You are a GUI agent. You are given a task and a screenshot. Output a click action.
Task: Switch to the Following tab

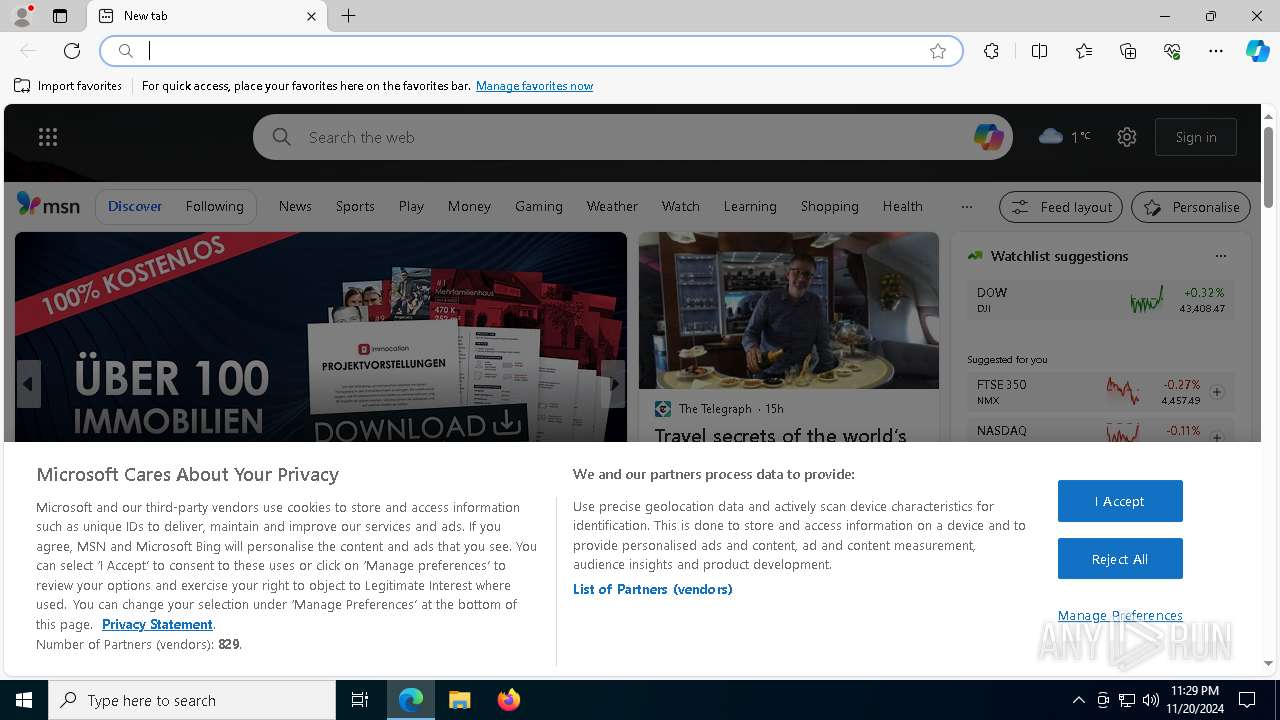pos(214,206)
